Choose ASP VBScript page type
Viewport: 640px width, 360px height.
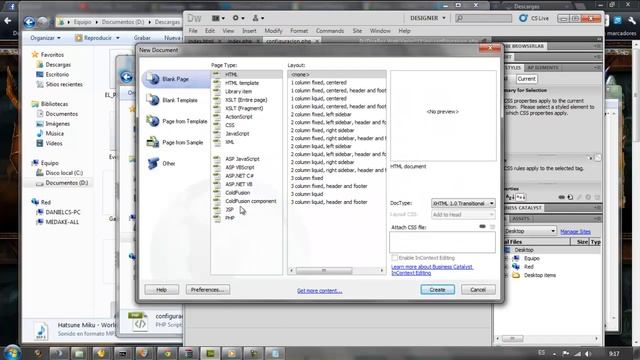pos(240,167)
